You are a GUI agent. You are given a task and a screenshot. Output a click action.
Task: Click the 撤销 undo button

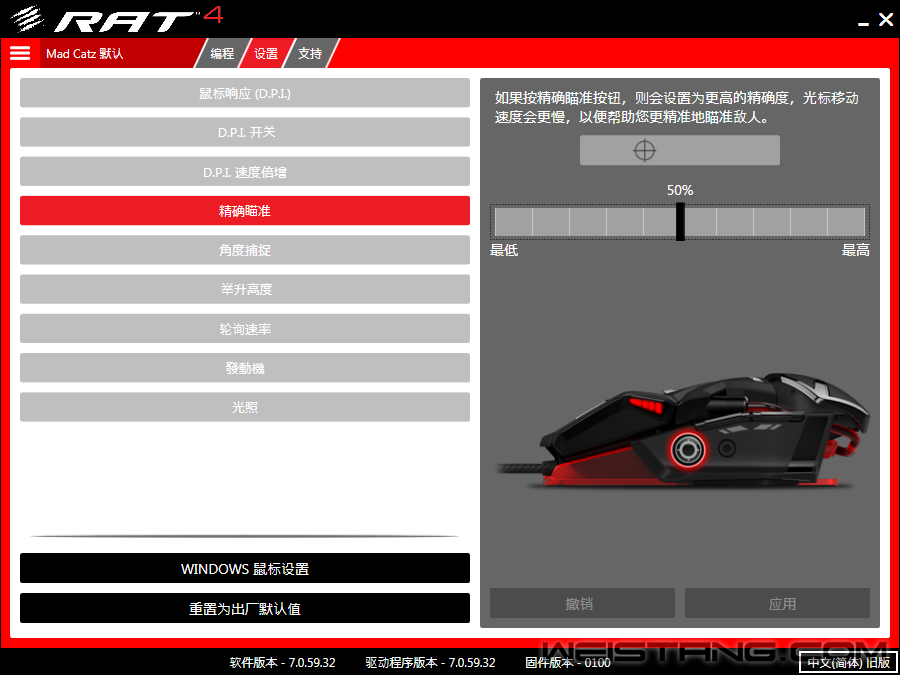(x=582, y=603)
